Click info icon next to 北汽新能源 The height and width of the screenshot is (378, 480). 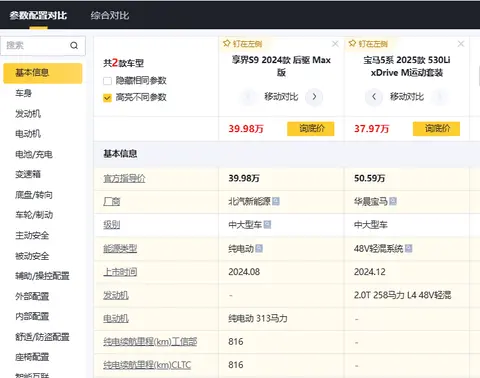(276, 201)
